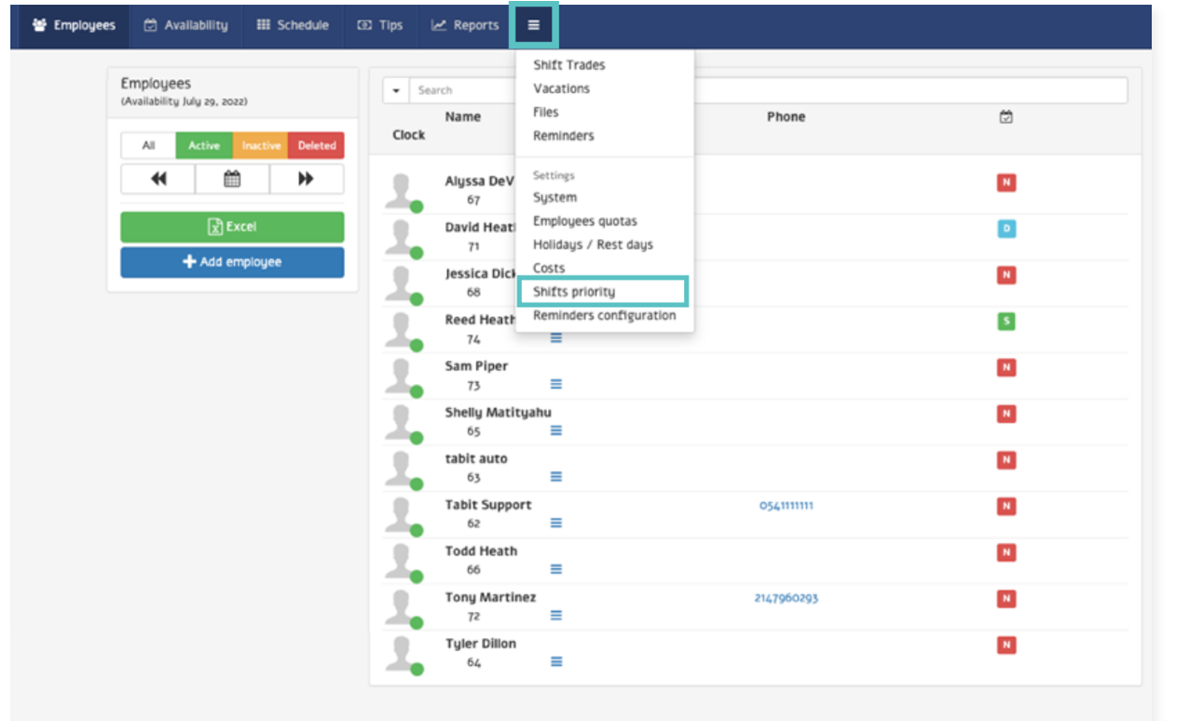Select Shifts priority from the settings menu
This screenshot has width=1191, height=722.
[x=572, y=291]
